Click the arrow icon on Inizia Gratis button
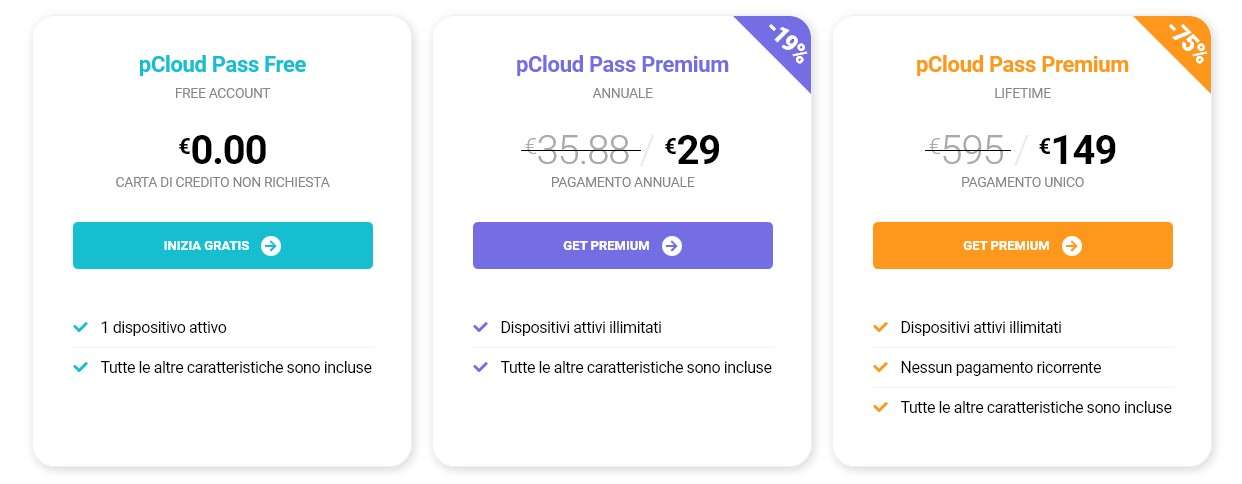1242x484 pixels. tap(271, 246)
